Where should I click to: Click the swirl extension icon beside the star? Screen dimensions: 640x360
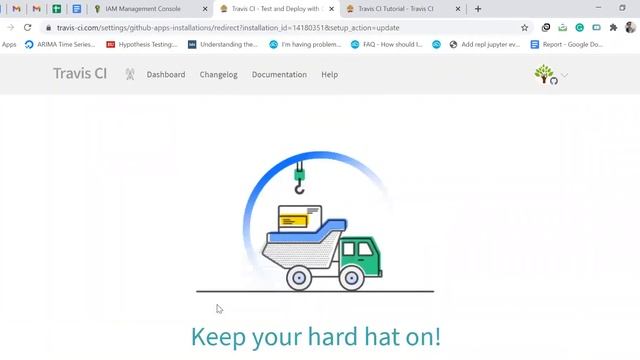point(546,28)
